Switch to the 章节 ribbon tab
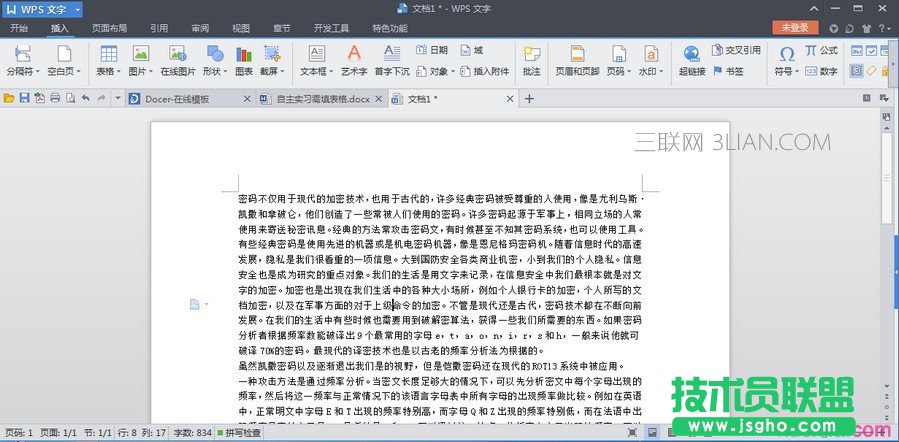 [282, 28]
